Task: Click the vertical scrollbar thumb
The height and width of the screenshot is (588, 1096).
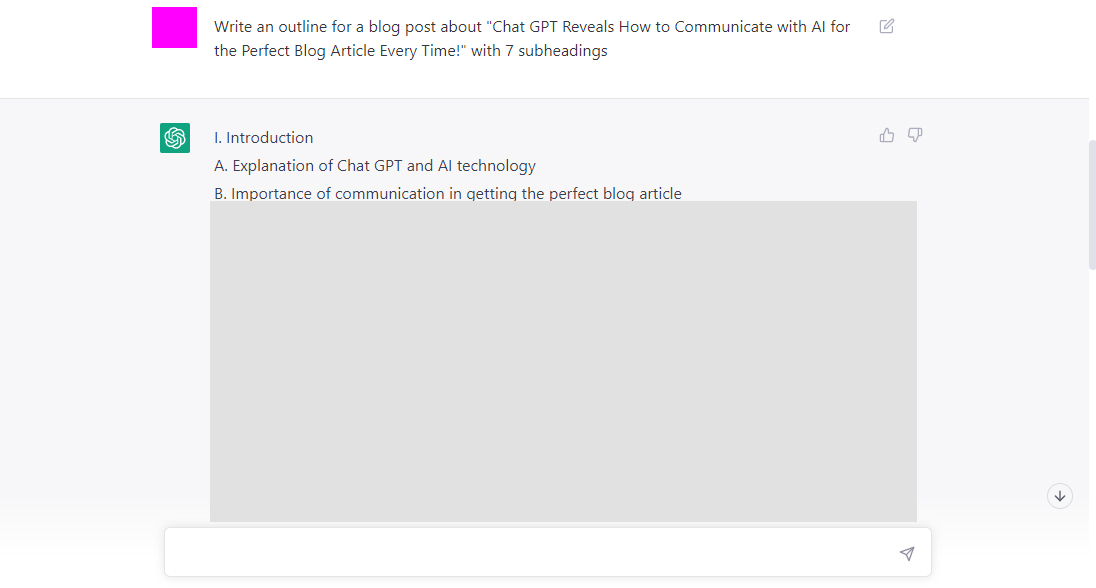Action: (1091, 204)
